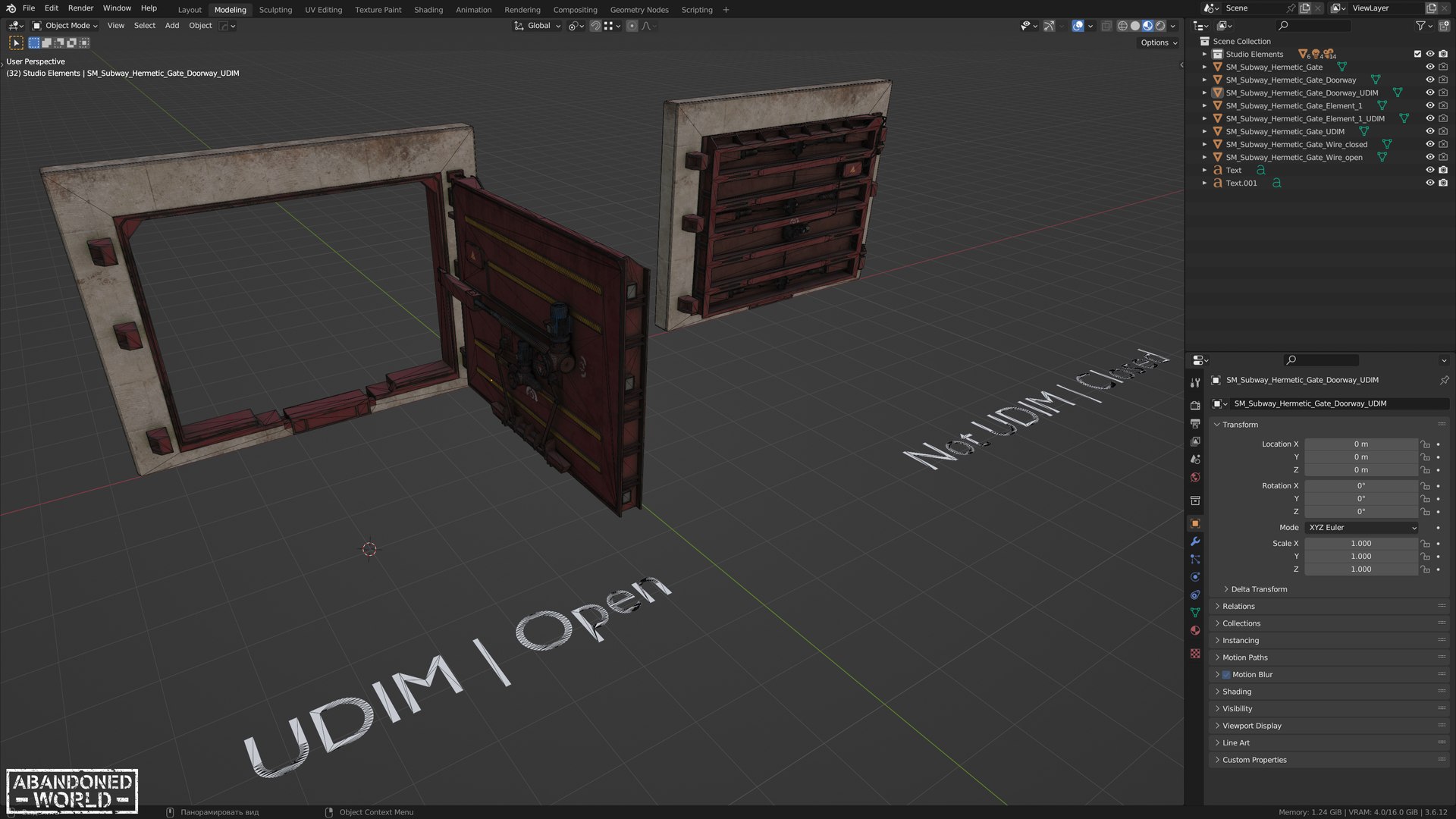Toggle the snapping magnet icon
Screen dimensions: 1456x819
(595, 26)
